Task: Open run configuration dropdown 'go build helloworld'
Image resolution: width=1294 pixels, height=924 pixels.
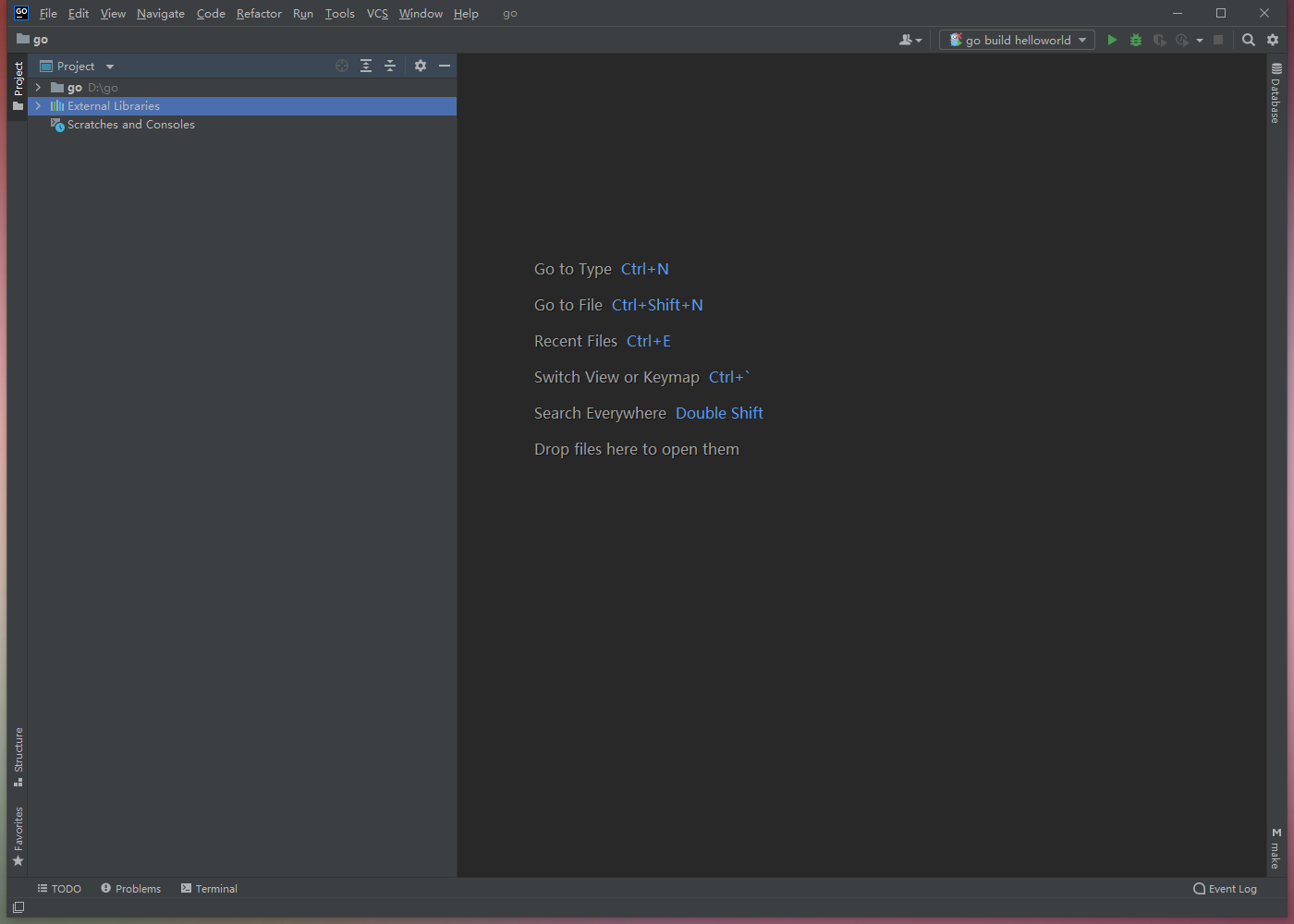Action: 1017,40
